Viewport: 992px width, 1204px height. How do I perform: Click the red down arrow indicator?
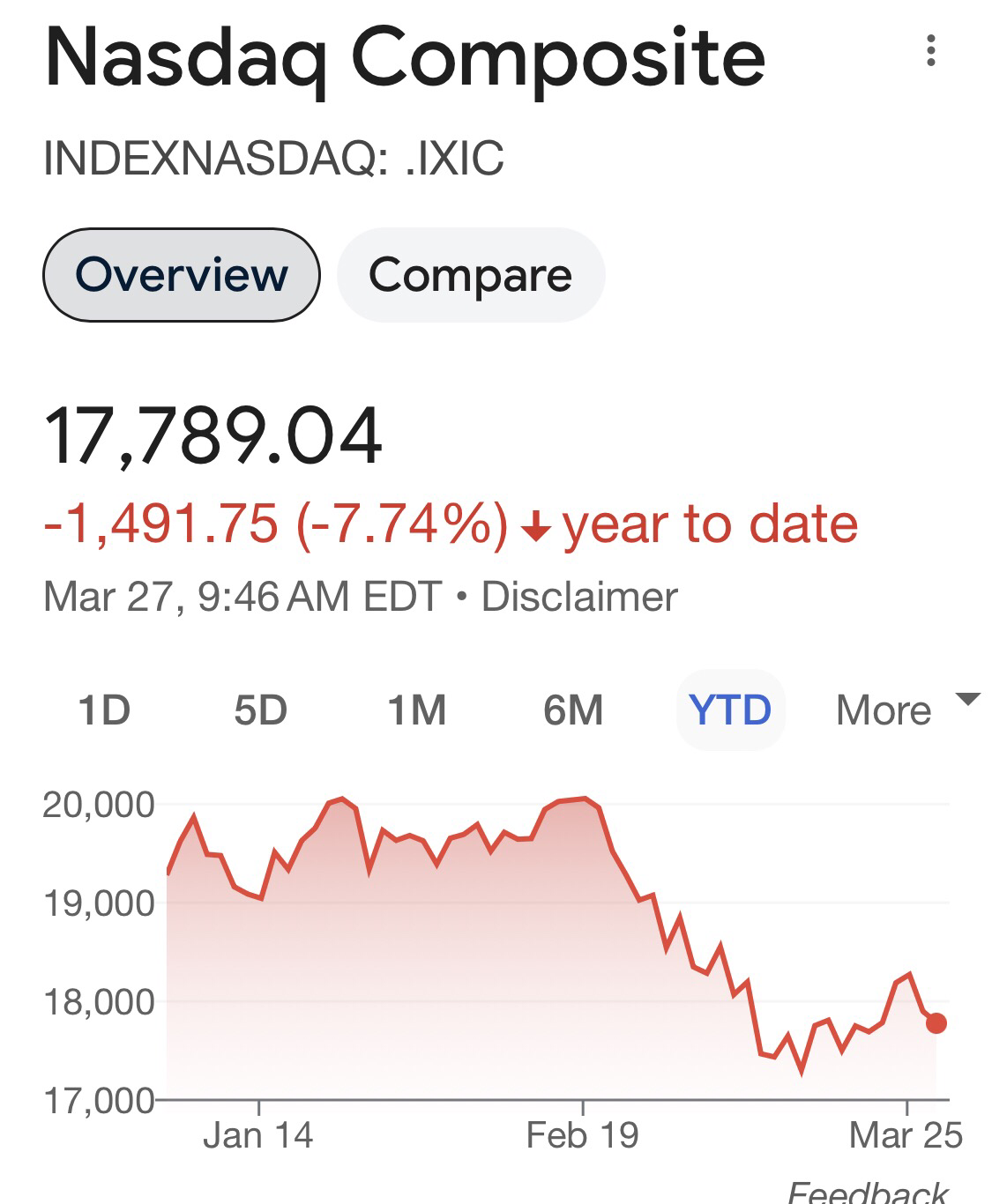coord(535,527)
